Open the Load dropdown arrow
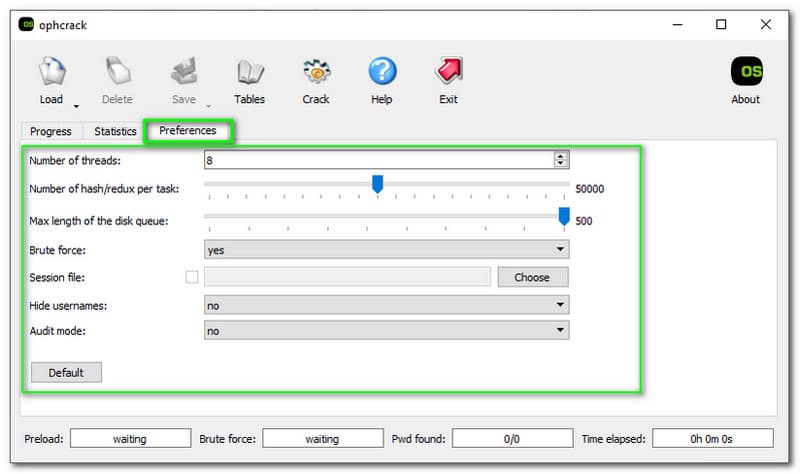800x474 pixels. pos(76,106)
